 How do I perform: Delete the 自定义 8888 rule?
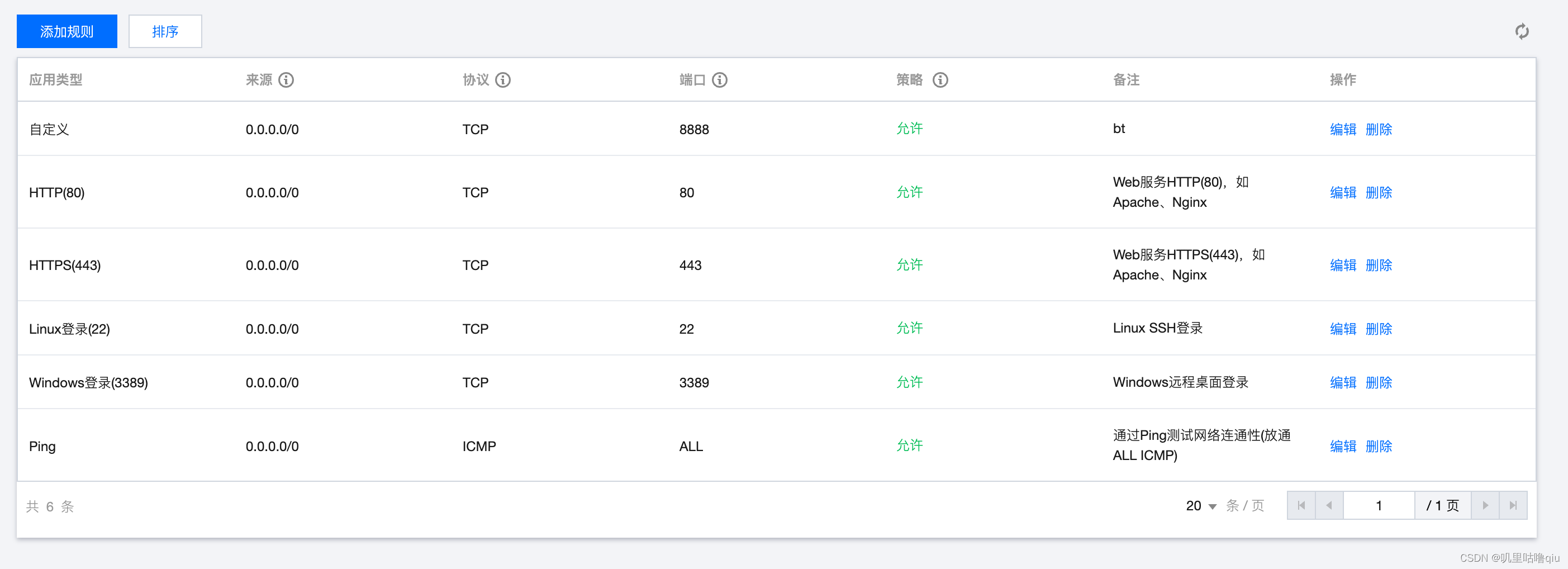coord(1379,129)
